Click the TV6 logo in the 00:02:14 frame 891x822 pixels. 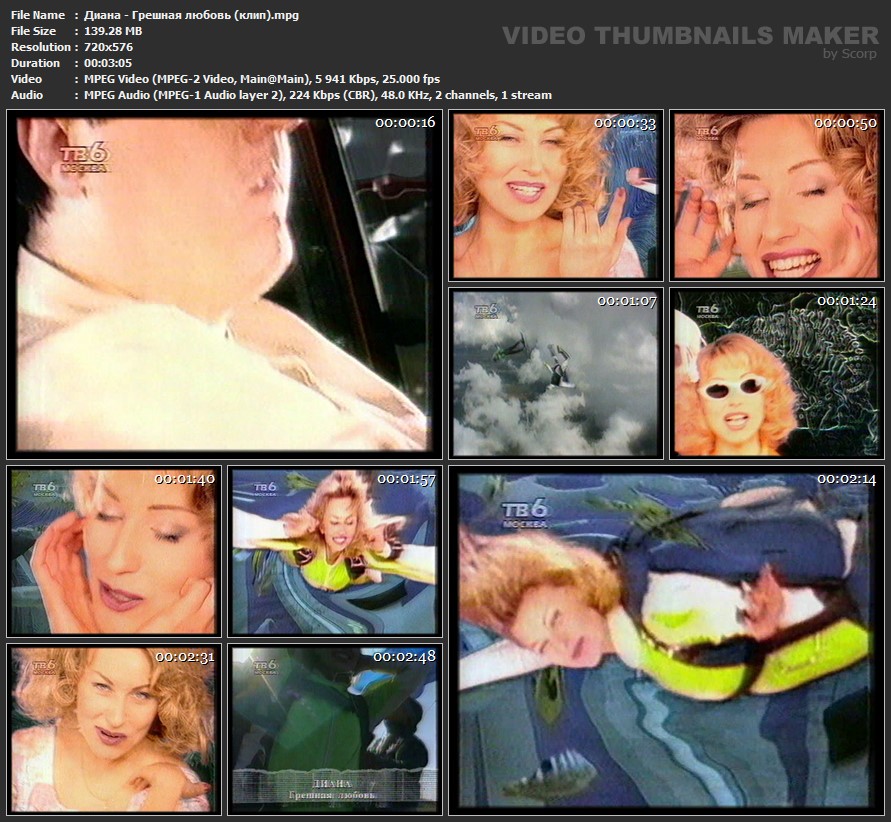pos(525,513)
